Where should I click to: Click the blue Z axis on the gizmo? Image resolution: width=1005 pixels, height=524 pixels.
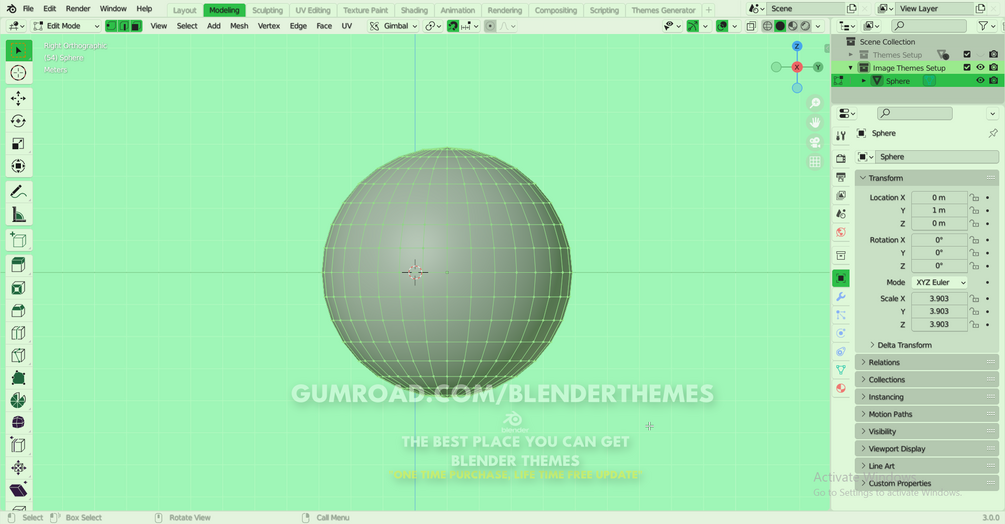(797, 46)
